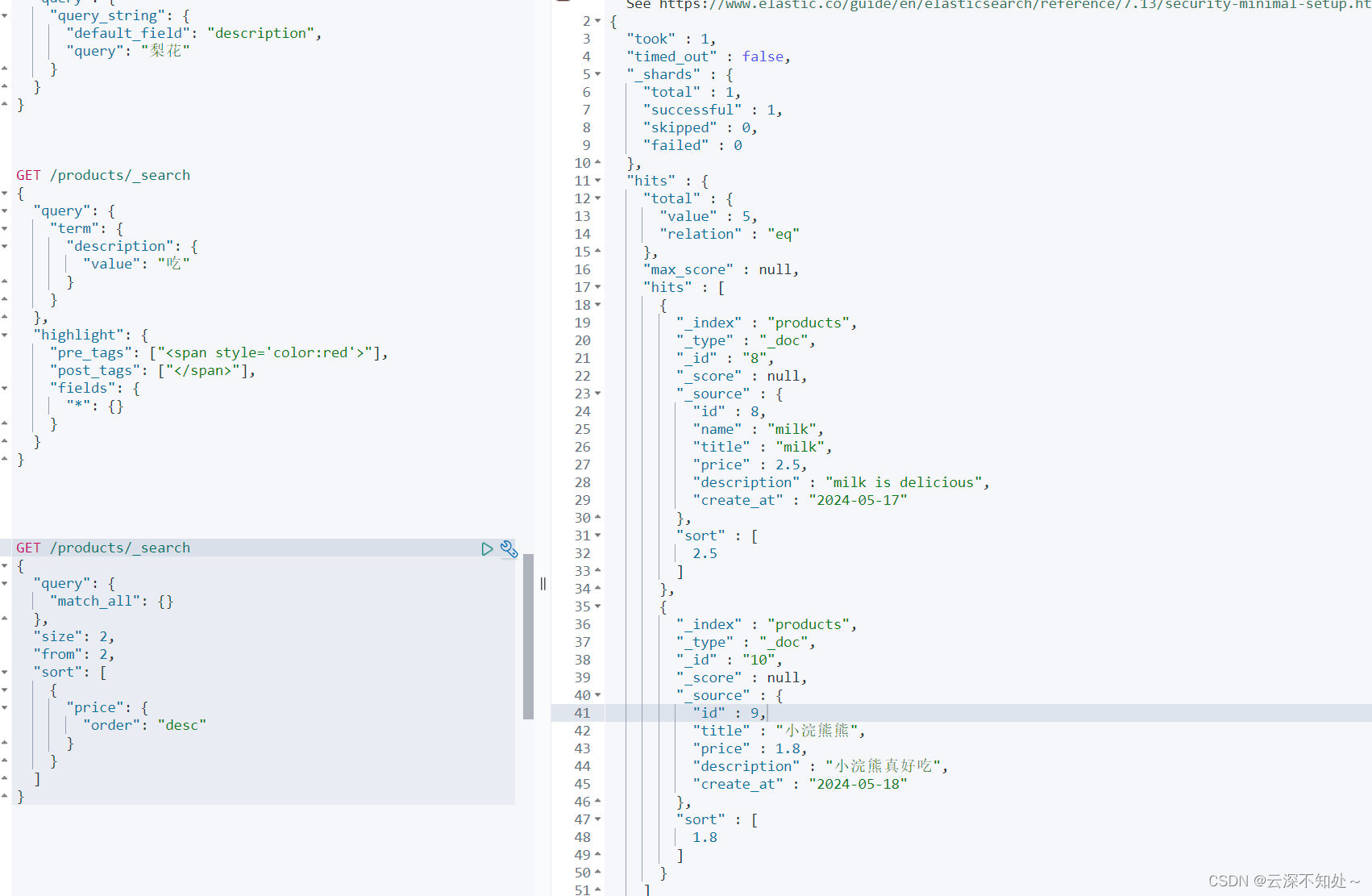Click the "successful" : 1 response line
Image resolution: width=1372 pixels, height=896 pixels.
713,110
